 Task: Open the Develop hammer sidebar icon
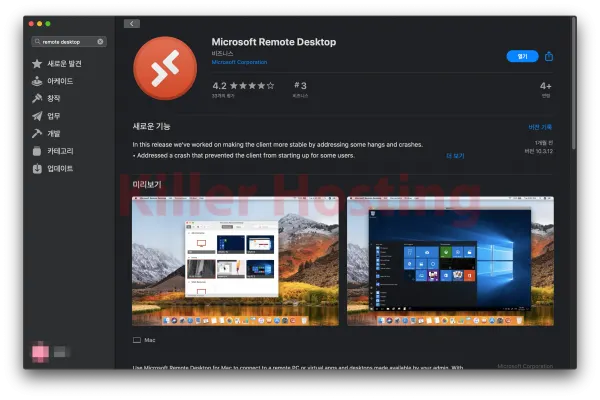tap(37, 133)
